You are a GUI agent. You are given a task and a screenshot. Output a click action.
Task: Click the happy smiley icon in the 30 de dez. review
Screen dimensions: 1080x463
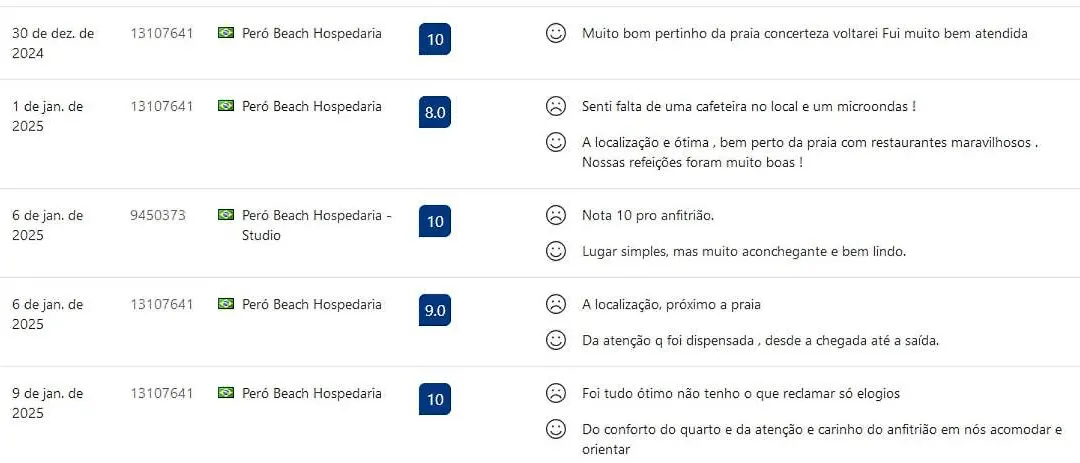555,33
